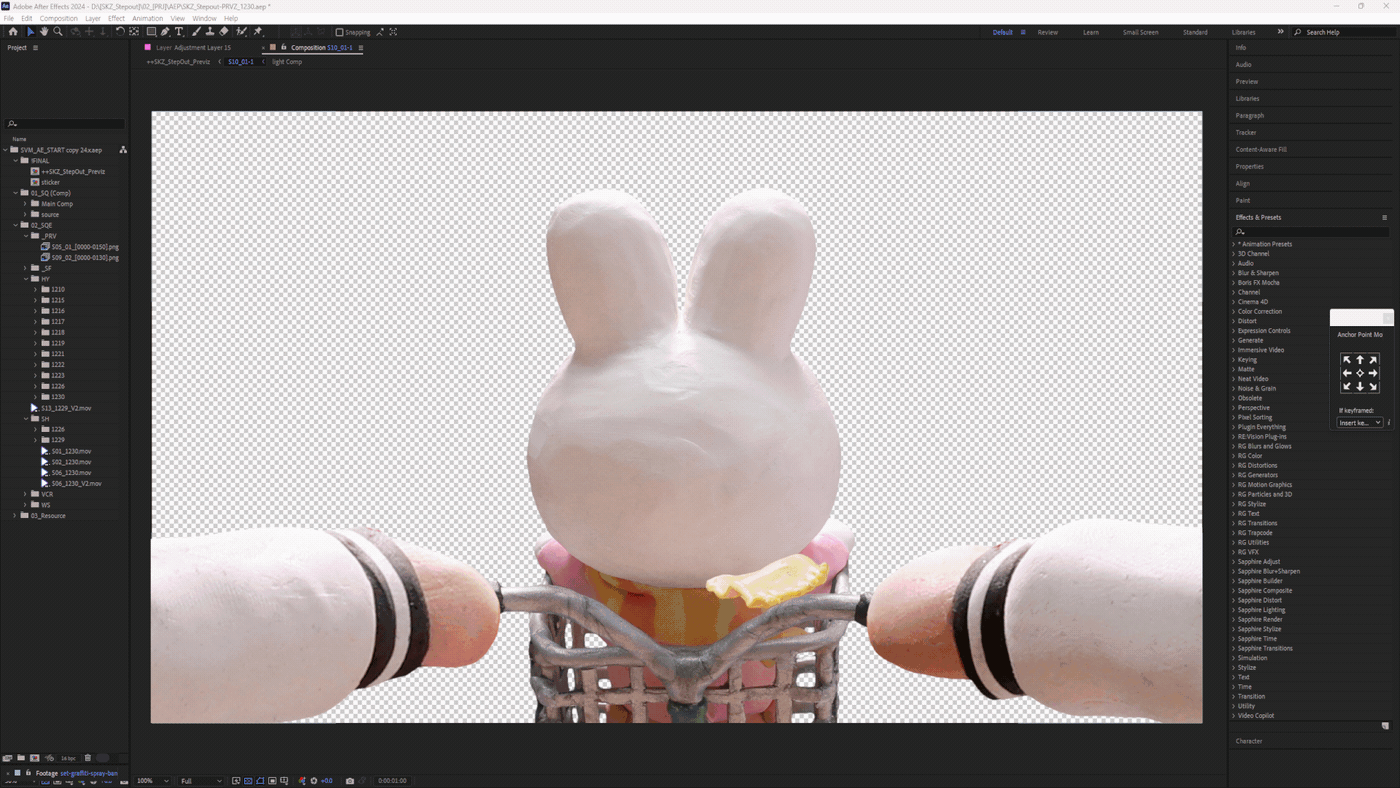Click the up arrow in Anchor Point Mover
The image size is (1400, 788).
[1360, 360]
